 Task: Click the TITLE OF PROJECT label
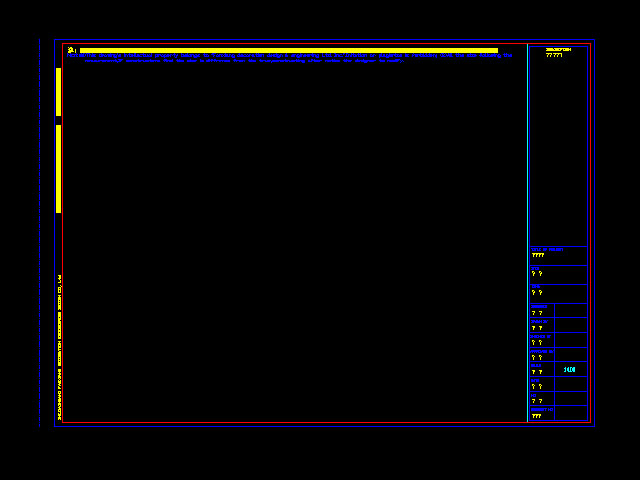click(x=547, y=249)
